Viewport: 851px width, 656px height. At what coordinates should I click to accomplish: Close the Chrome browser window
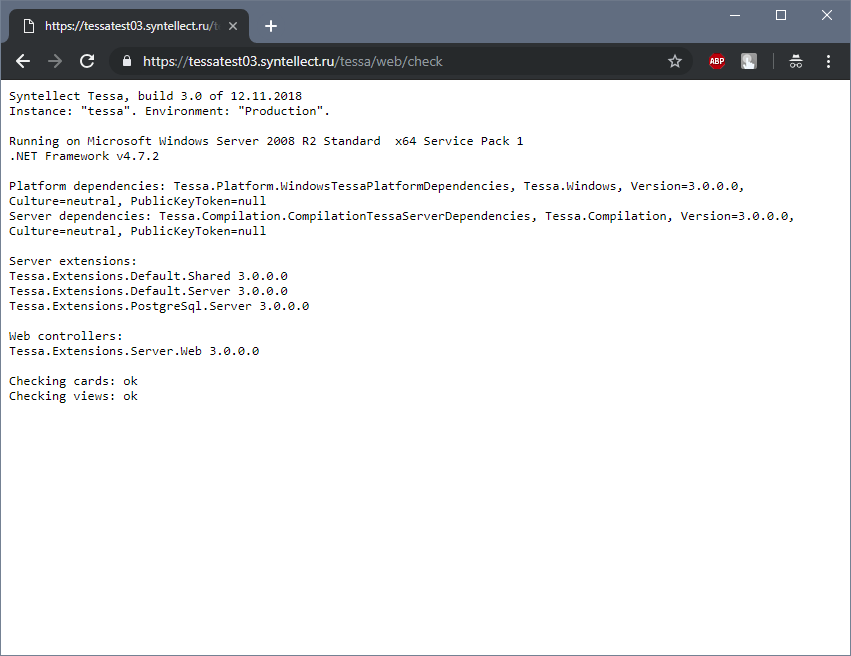point(827,15)
